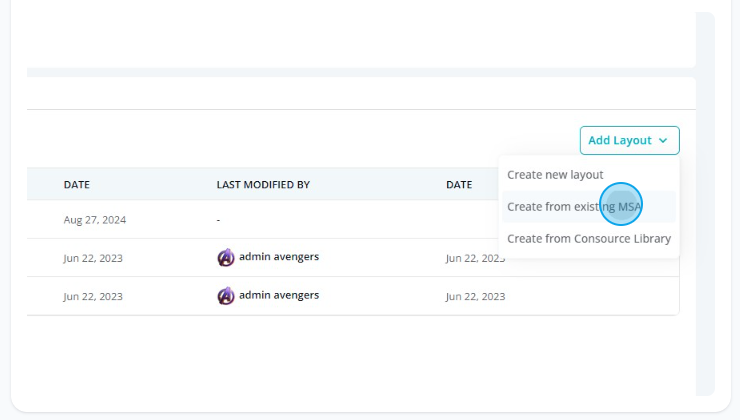The height and width of the screenshot is (420, 740).
Task: Click the Avengers avatar in the middle row
Action: [226, 258]
